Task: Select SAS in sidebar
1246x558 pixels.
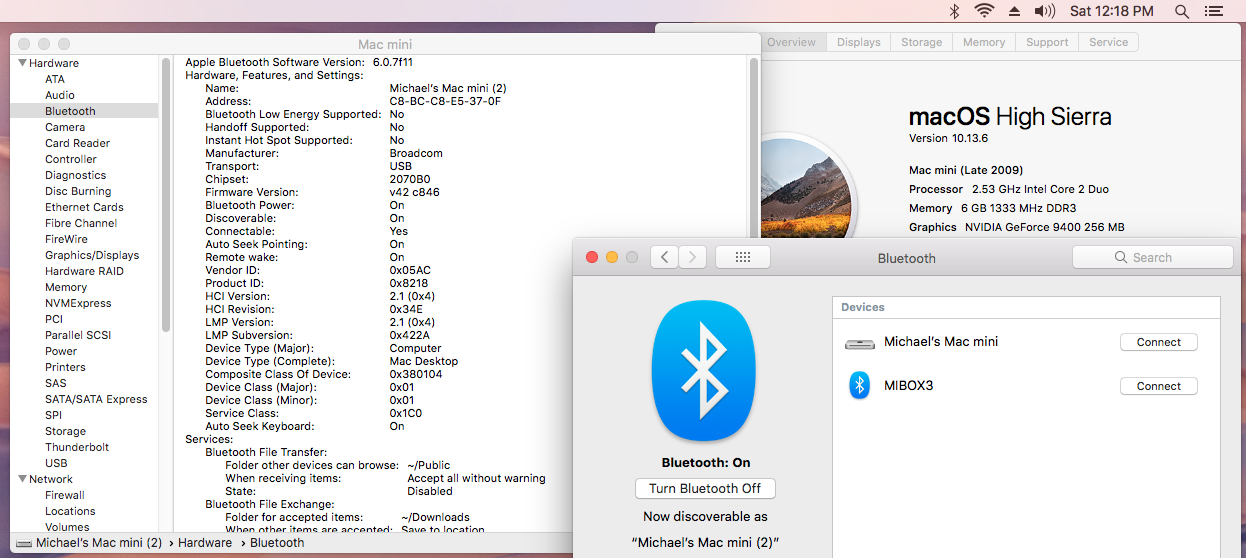Action: tap(56, 383)
